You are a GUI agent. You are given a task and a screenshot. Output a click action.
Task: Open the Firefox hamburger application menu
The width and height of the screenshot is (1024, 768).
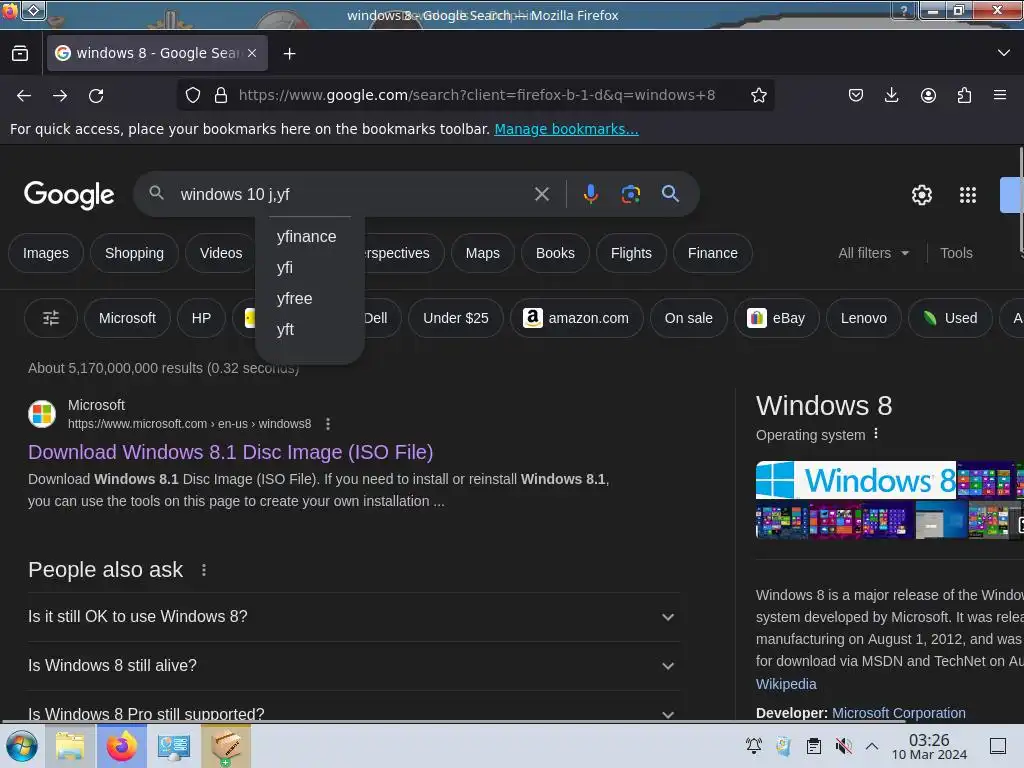999,95
